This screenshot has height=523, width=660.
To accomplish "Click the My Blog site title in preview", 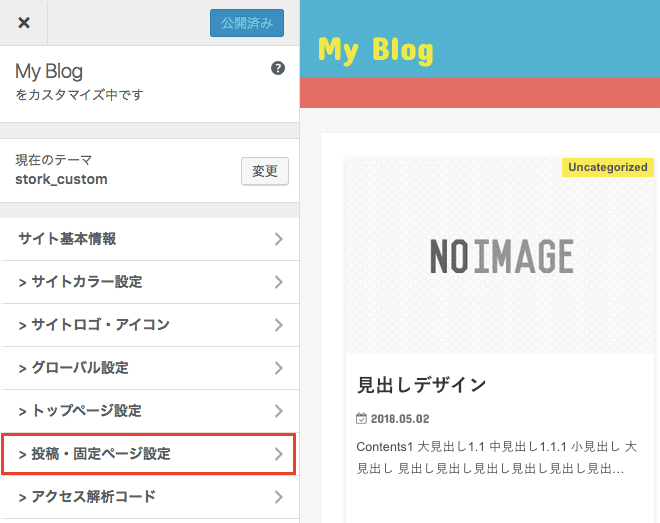I will pyautogui.click(x=375, y=50).
